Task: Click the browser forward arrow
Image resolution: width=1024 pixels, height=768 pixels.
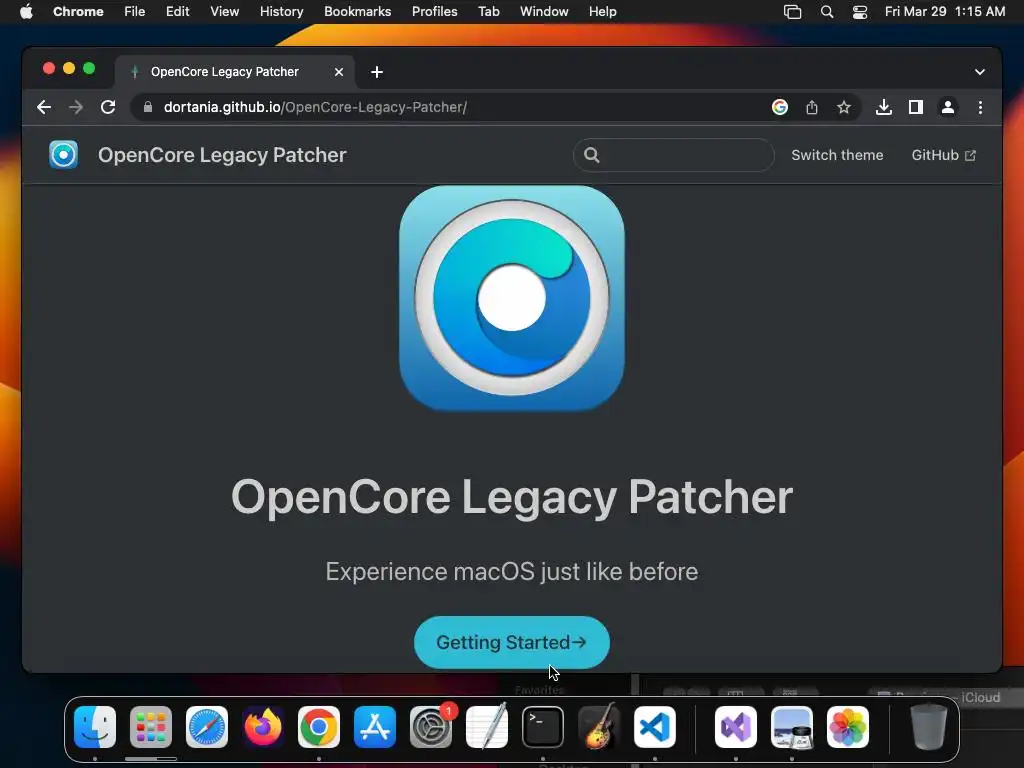Action: 76,107
